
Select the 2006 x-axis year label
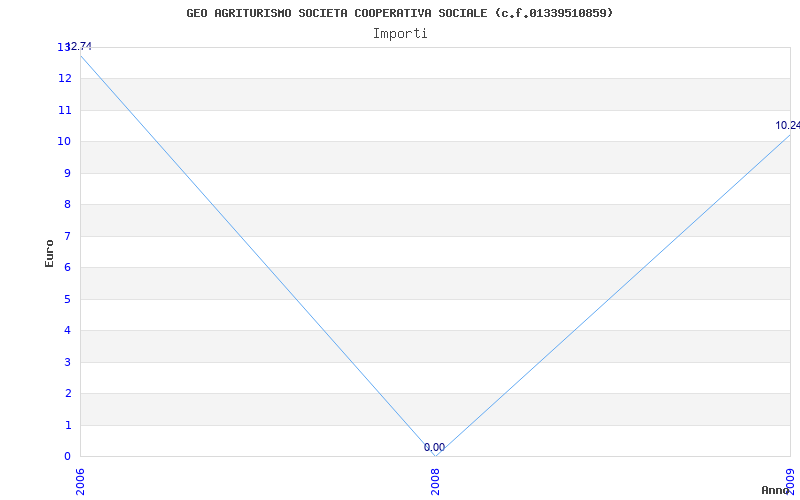pyautogui.click(x=80, y=482)
